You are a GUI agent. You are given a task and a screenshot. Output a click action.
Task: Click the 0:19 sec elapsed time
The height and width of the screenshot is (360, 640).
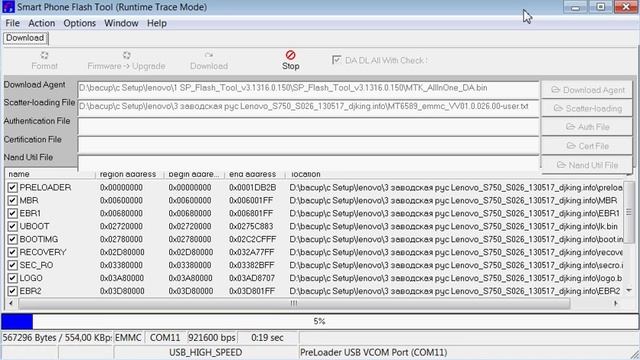coord(267,338)
